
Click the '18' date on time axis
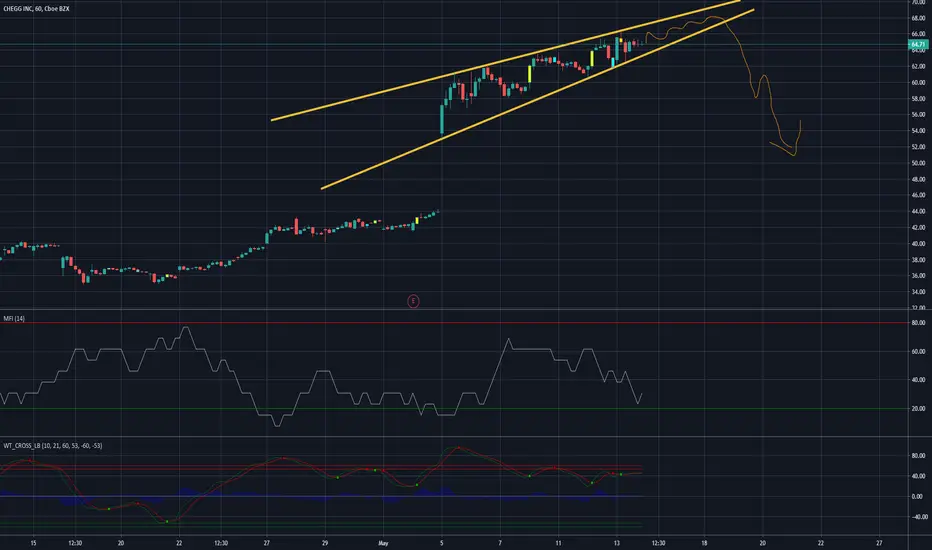click(704, 543)
